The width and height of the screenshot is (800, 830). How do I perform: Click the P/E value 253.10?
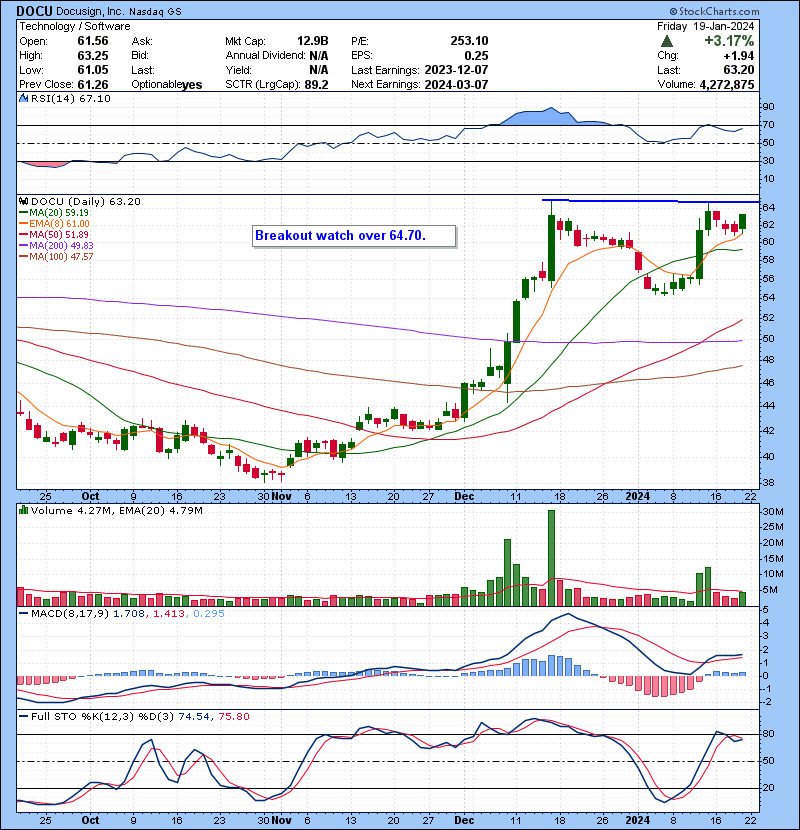click(469, 41)
